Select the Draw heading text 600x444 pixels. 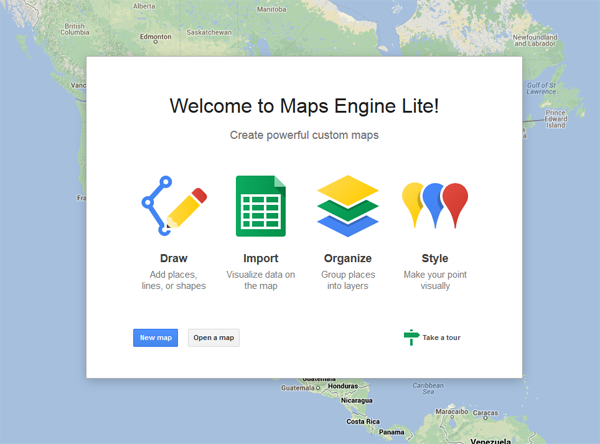coord(174,258)
